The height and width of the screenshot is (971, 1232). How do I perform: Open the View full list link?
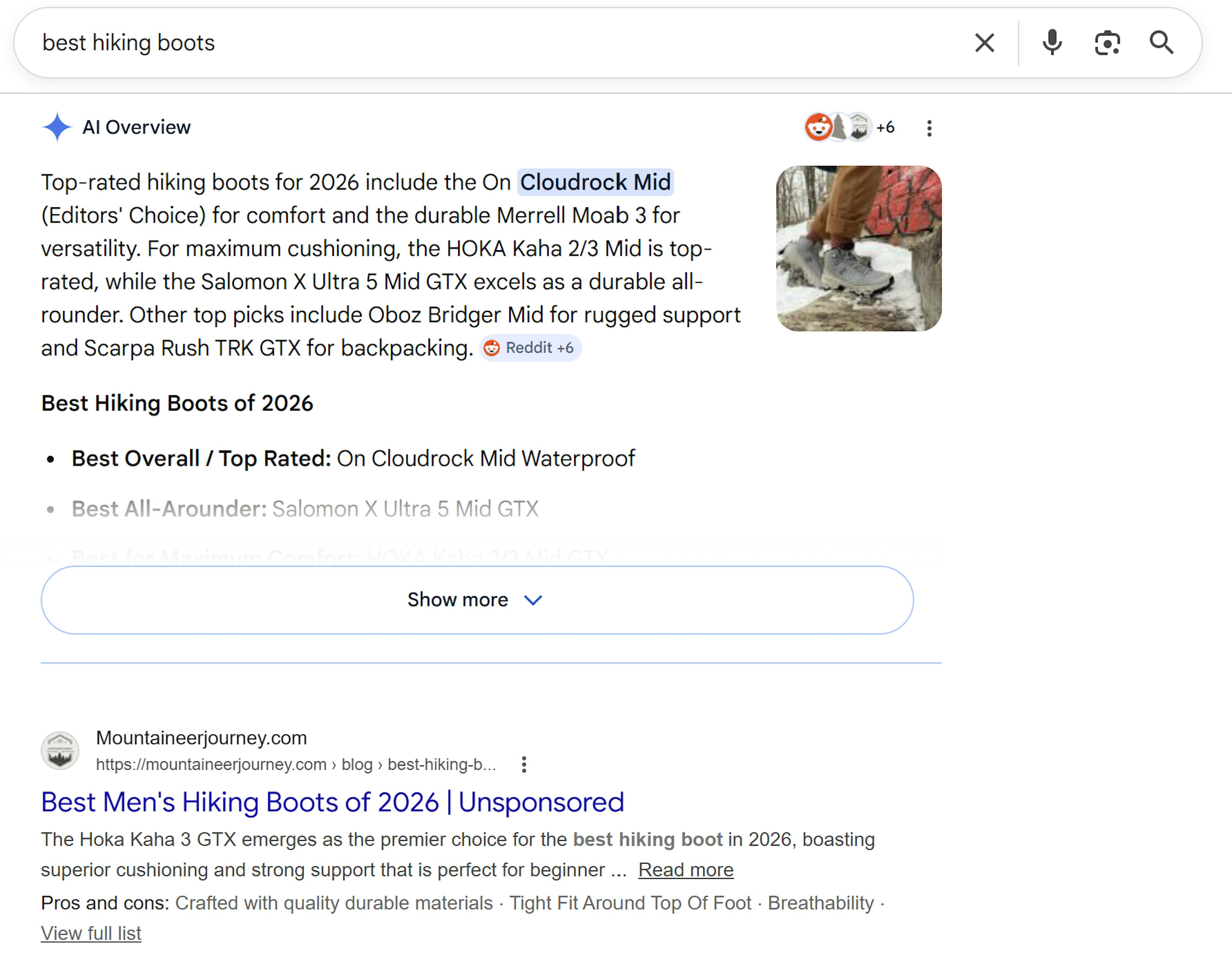[91, 933]
